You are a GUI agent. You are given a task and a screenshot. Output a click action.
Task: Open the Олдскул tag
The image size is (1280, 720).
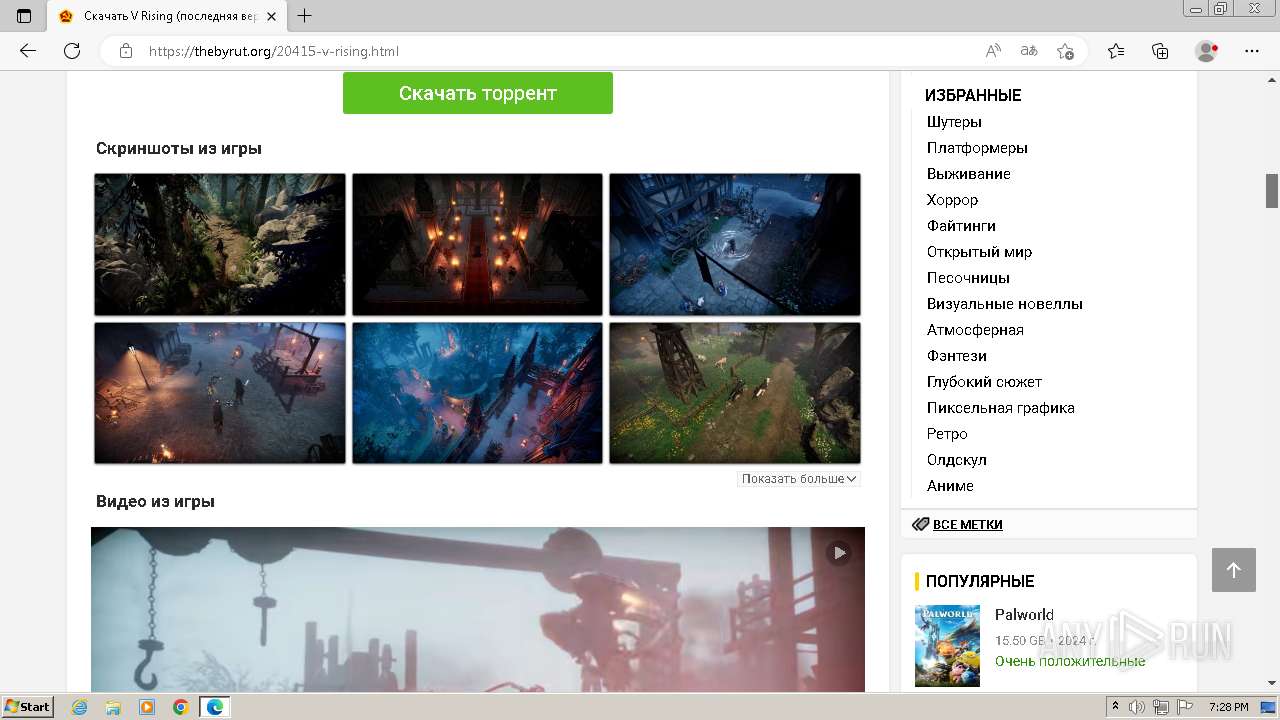[x=957, y=460]
